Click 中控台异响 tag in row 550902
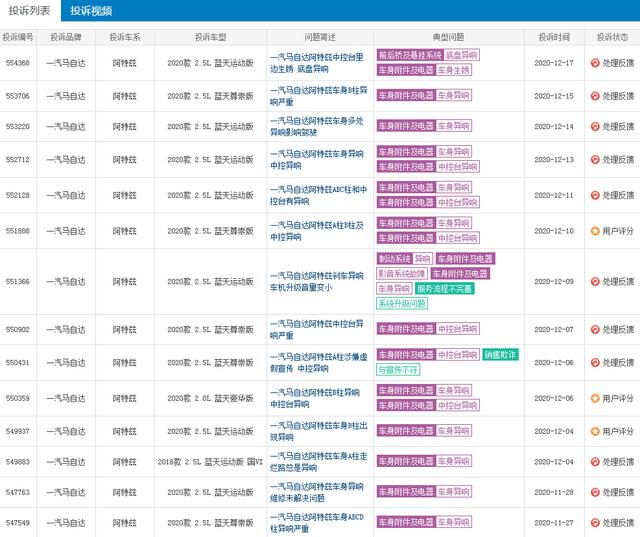 pos(458,329)
